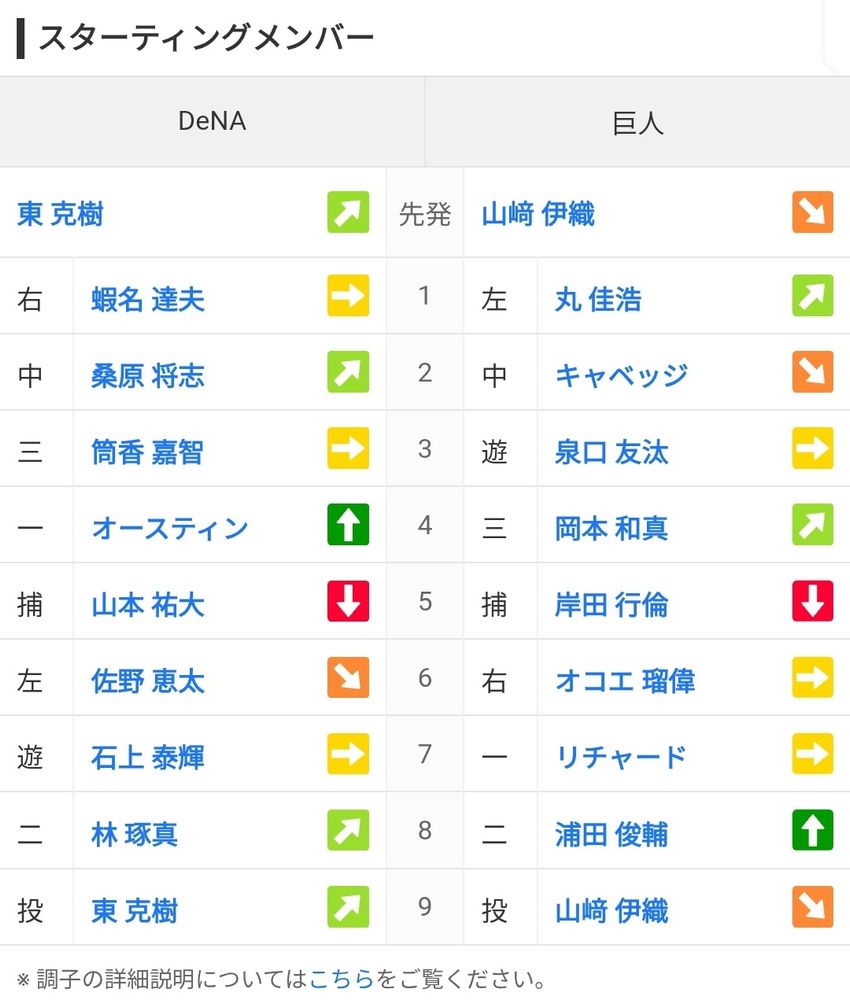Click the dark green up arrow beside オースティン

[x=348, y=525]
